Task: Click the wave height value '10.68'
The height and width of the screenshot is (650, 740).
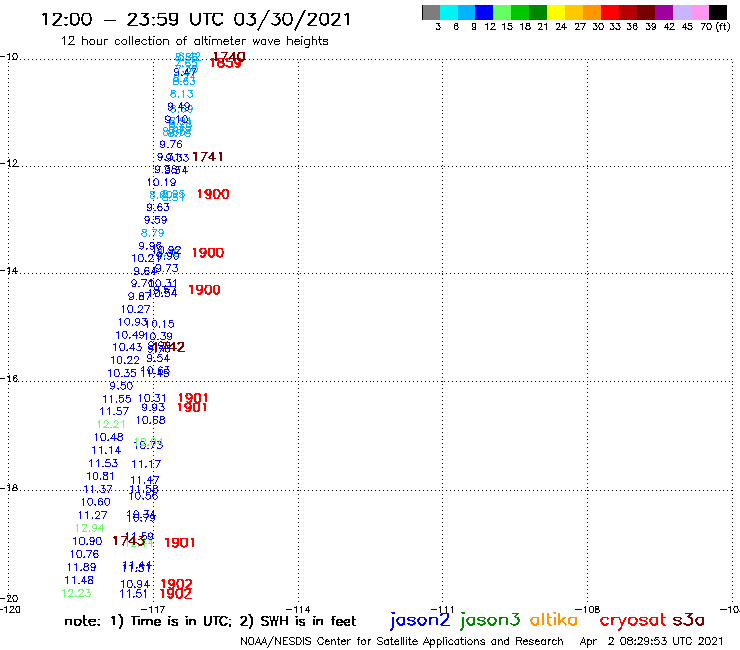Action: [151, 420]
